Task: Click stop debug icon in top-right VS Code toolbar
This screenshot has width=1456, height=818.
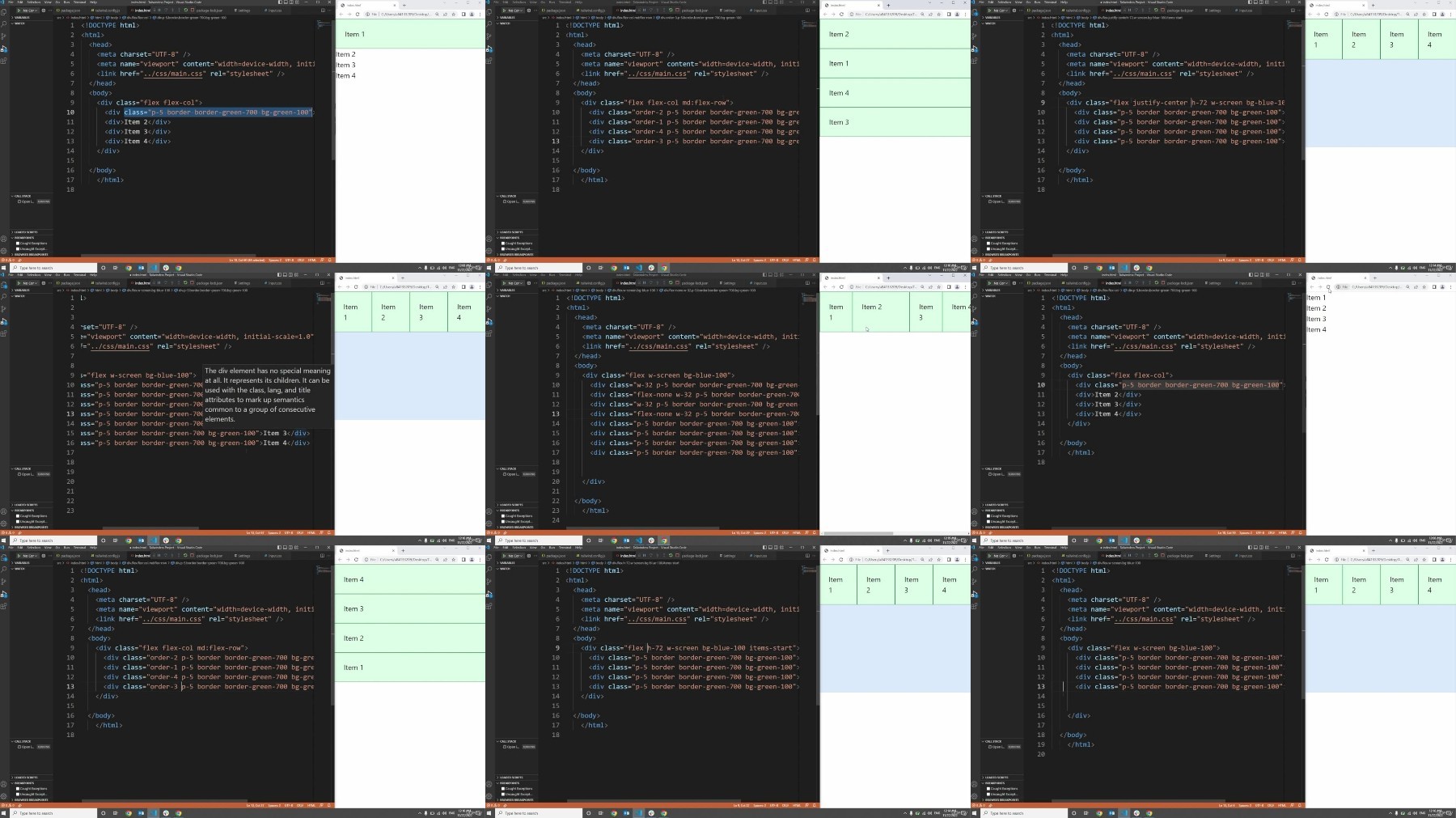Action: 1163,11
